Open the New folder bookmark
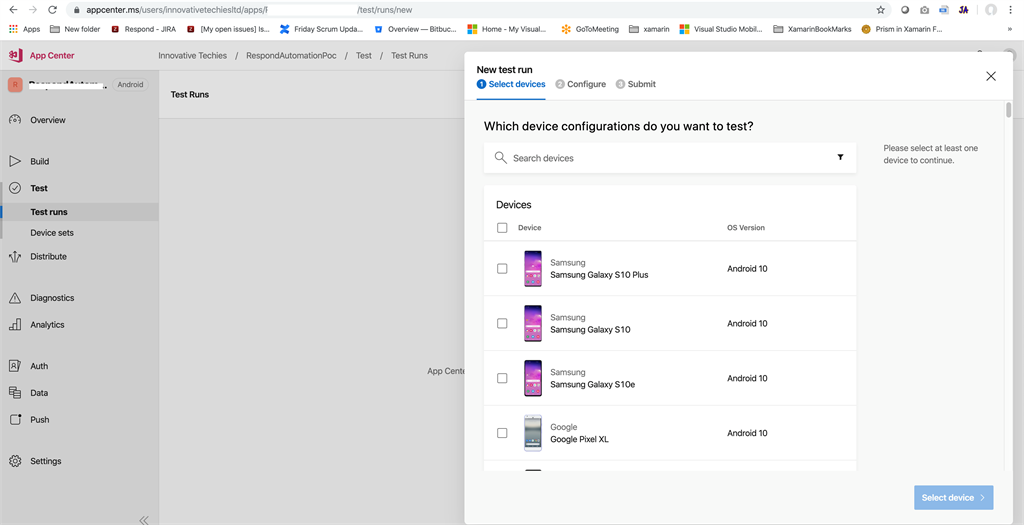Image resolution: width=1024 pixels, height=525 pixels. [76, 29]
